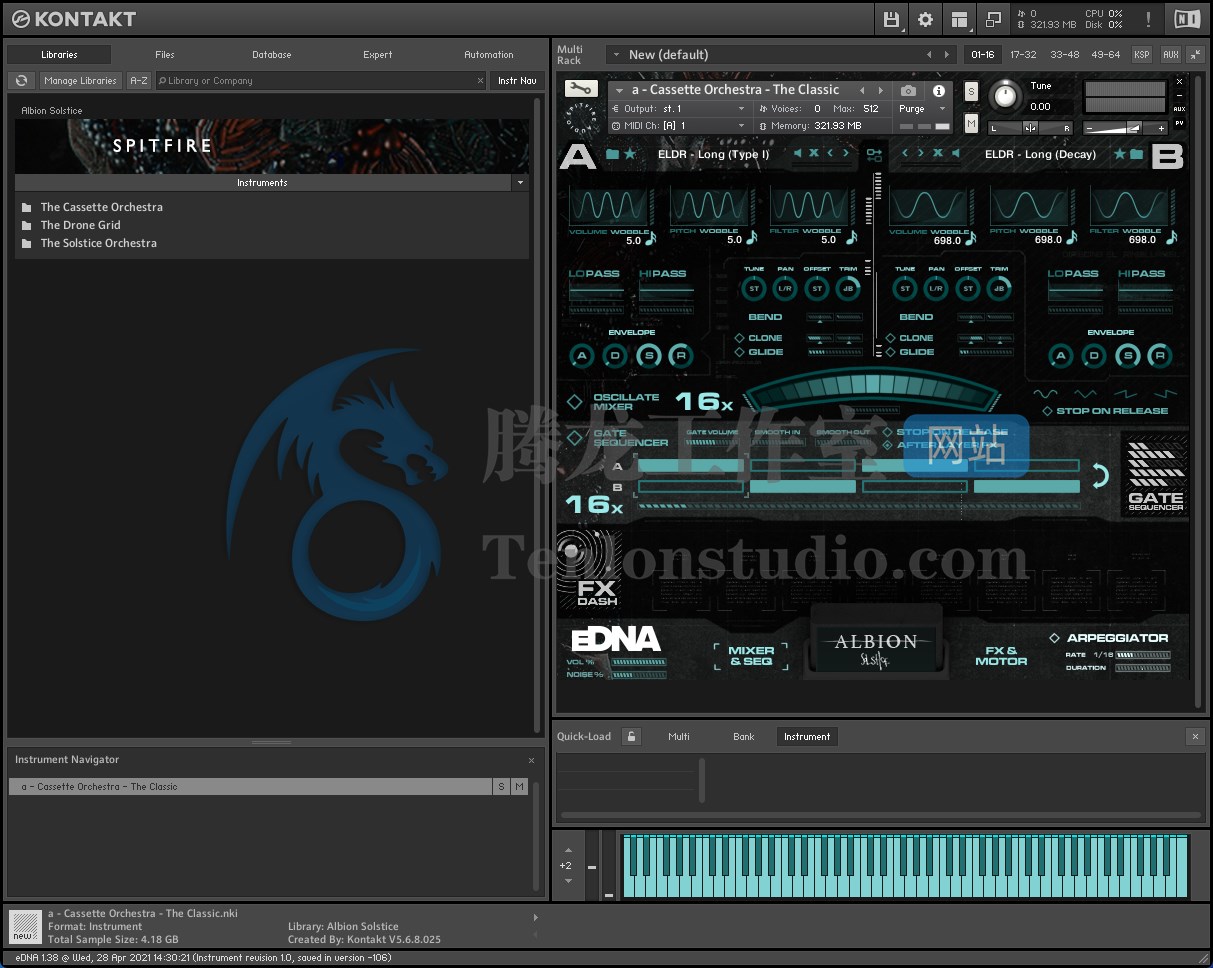
Task: Click the Library or Company search field
Action: point(321,81)
